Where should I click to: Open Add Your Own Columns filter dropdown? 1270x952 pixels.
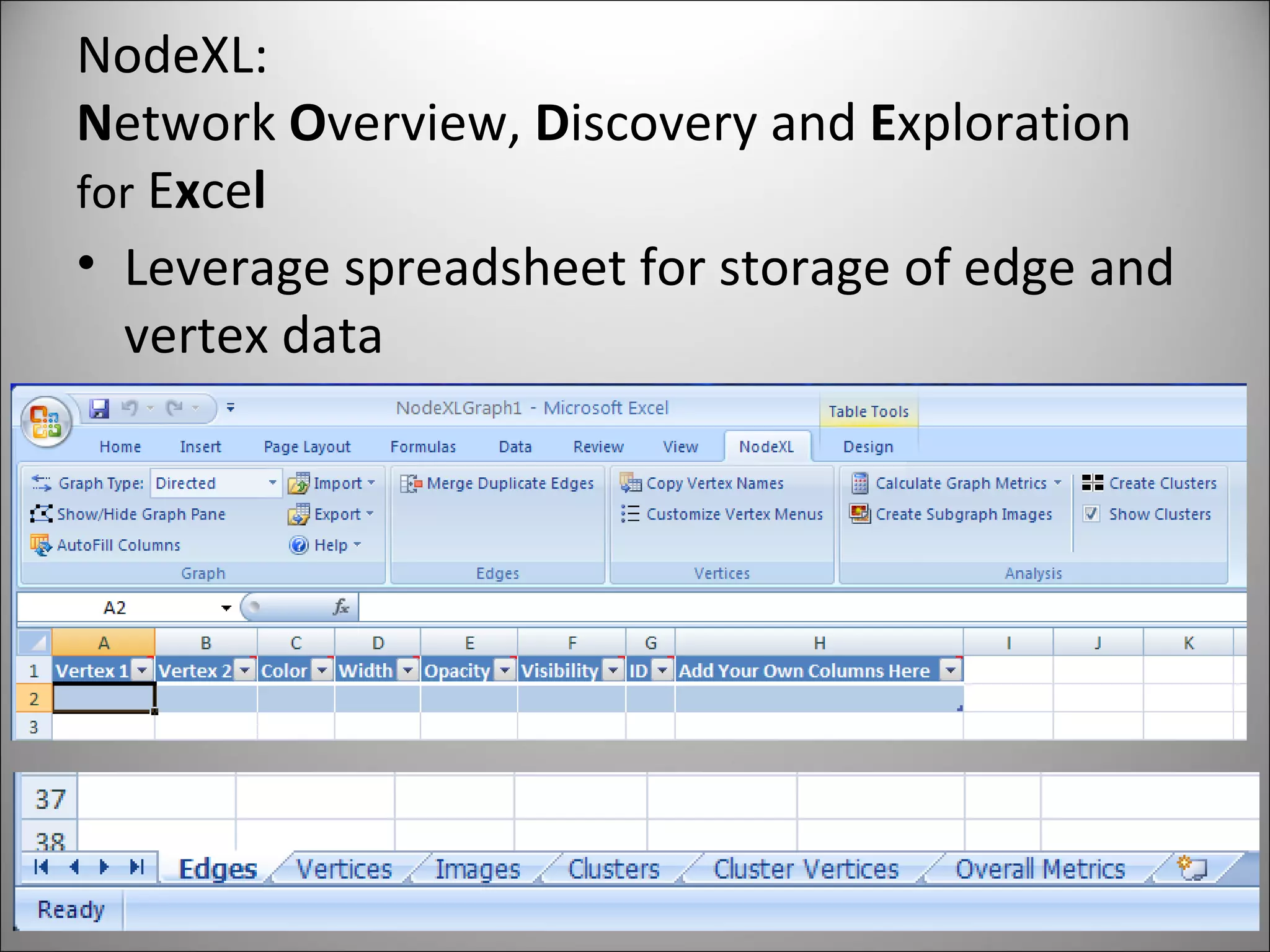(x=951, y=670)
